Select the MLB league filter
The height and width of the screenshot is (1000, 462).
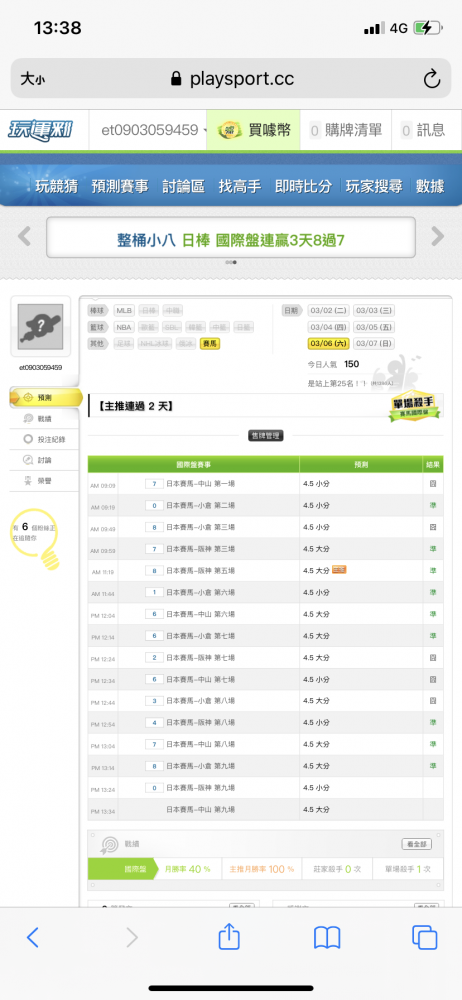coord(124,311)
